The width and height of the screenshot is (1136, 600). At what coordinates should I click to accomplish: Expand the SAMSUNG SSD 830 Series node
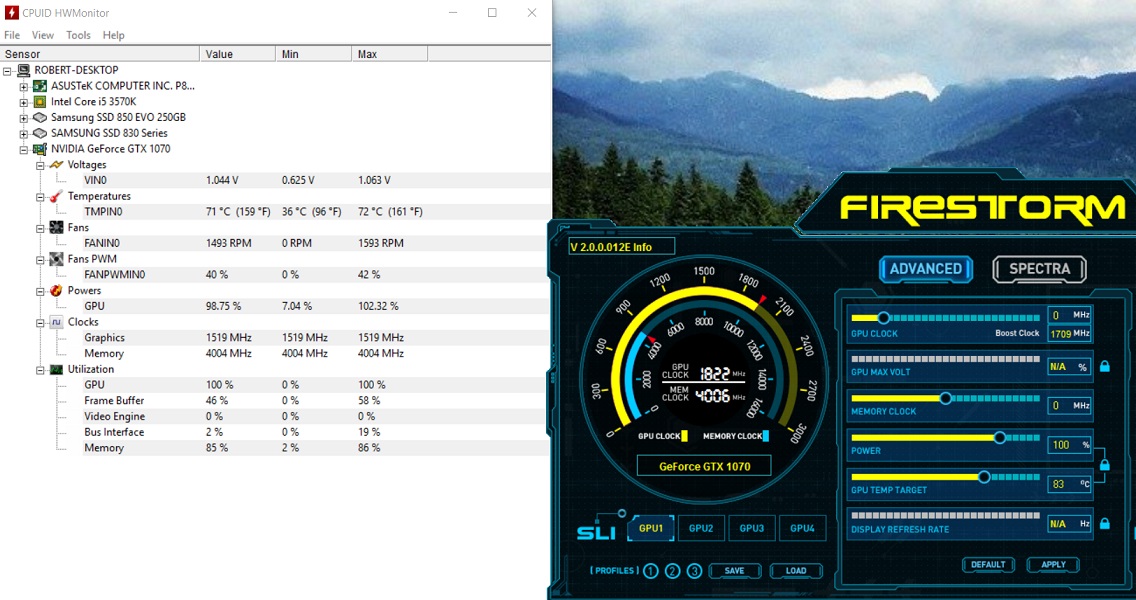24,134
